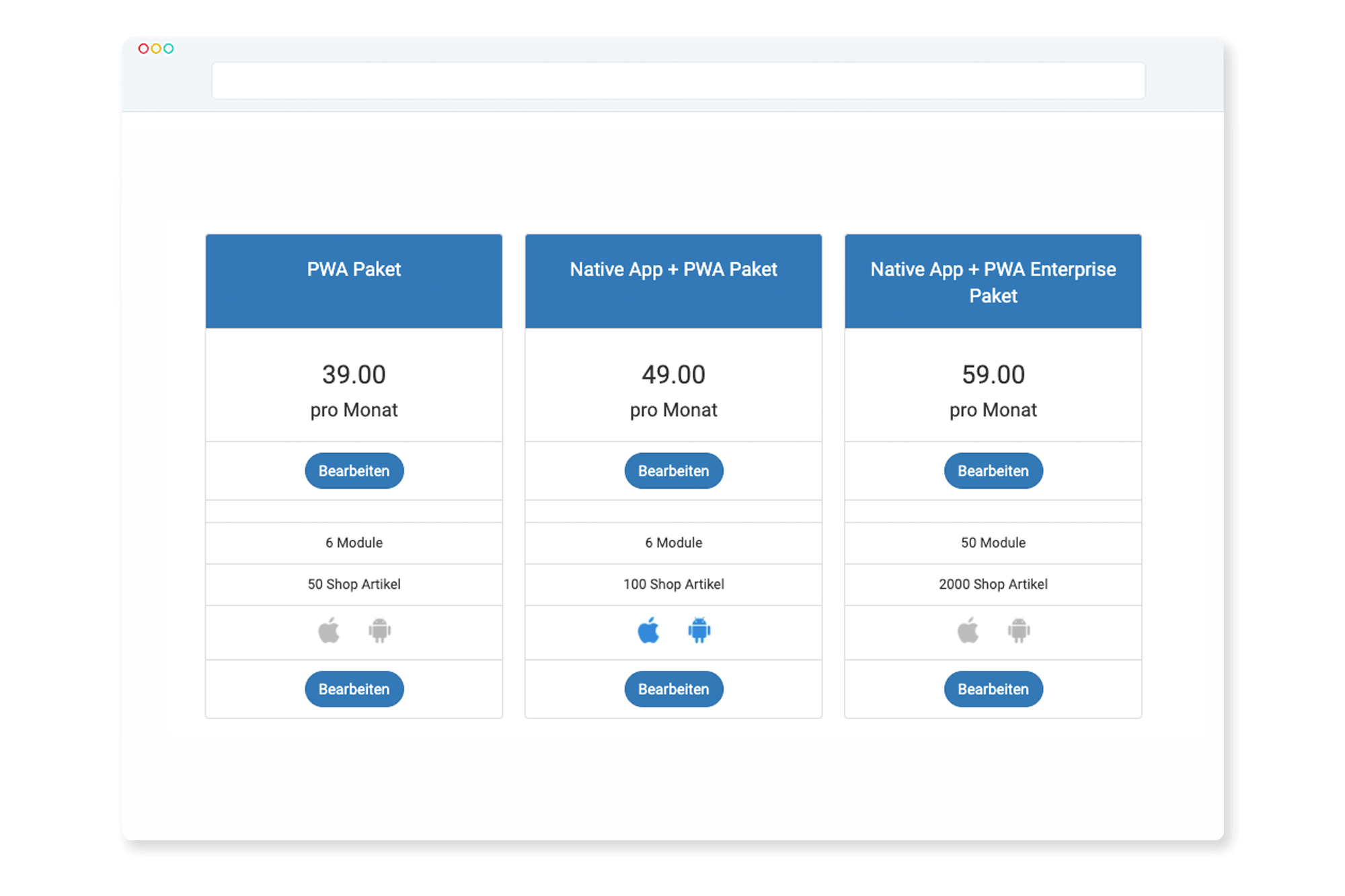Click pro Monat under 49.00
The image size is (1345, 896).
(674, 410)
